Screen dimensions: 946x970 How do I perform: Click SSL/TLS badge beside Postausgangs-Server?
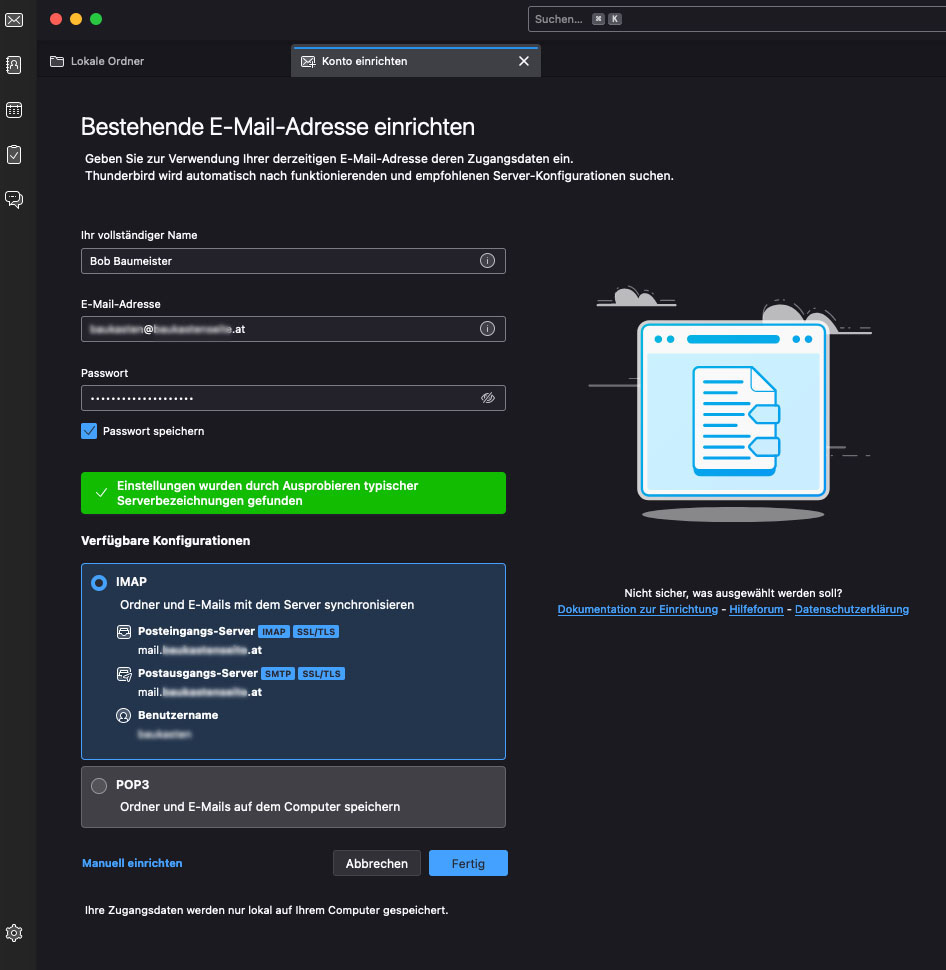point(321,674)
